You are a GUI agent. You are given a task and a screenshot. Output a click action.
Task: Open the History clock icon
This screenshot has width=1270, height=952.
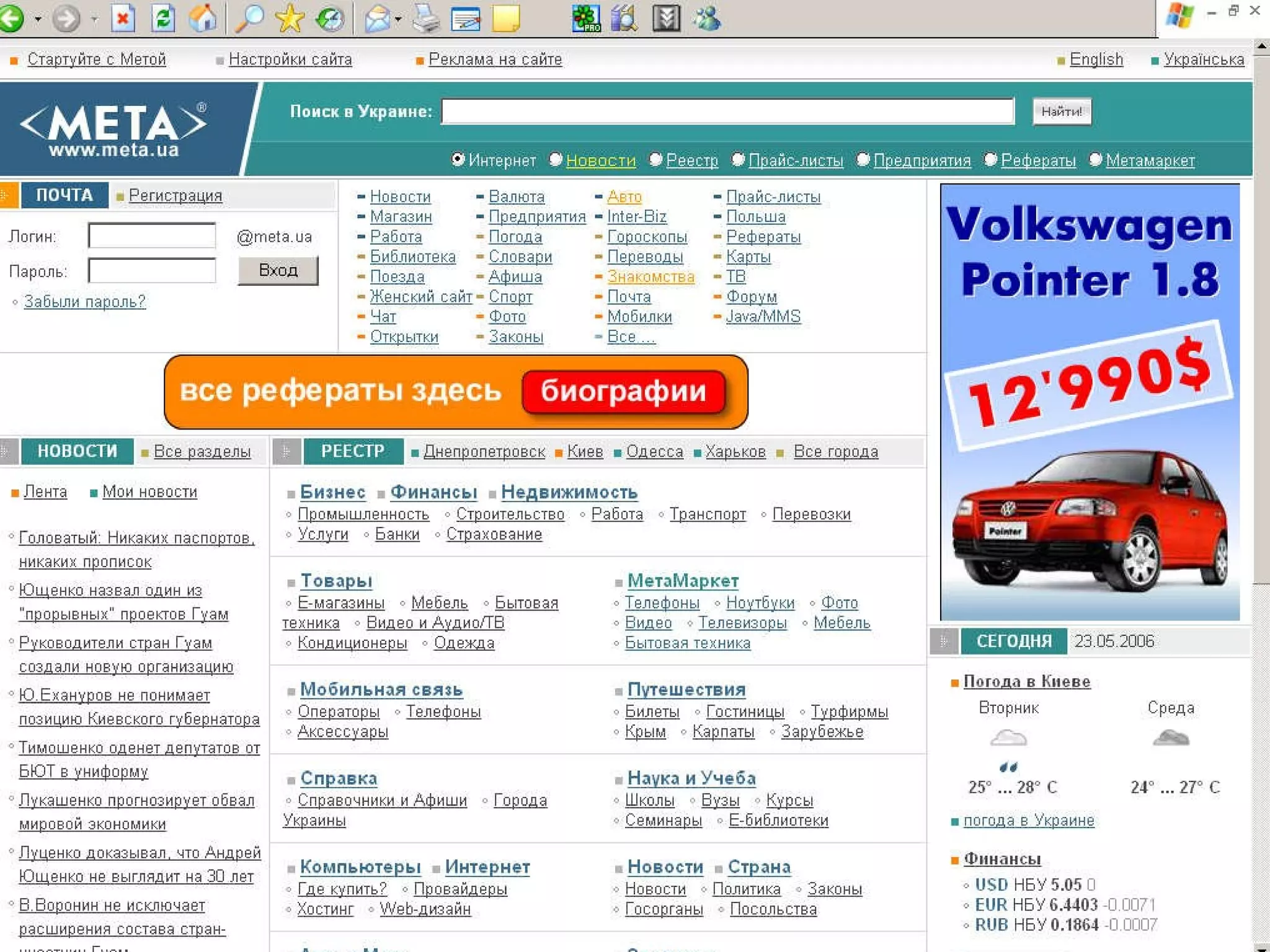coord(330,19)
